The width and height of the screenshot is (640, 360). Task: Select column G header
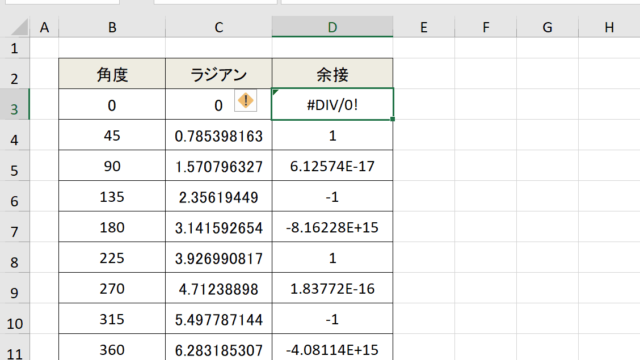click(547, 27)
